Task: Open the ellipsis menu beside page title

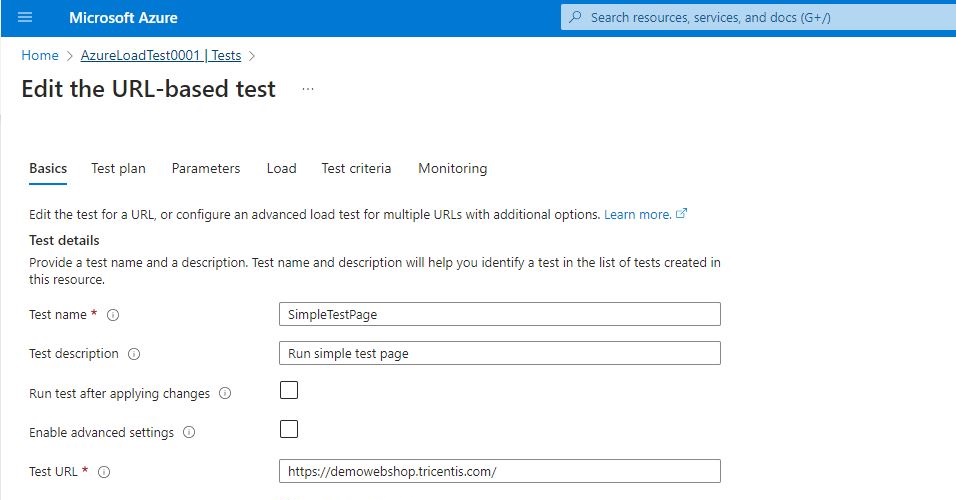Action: pos(307,89)
